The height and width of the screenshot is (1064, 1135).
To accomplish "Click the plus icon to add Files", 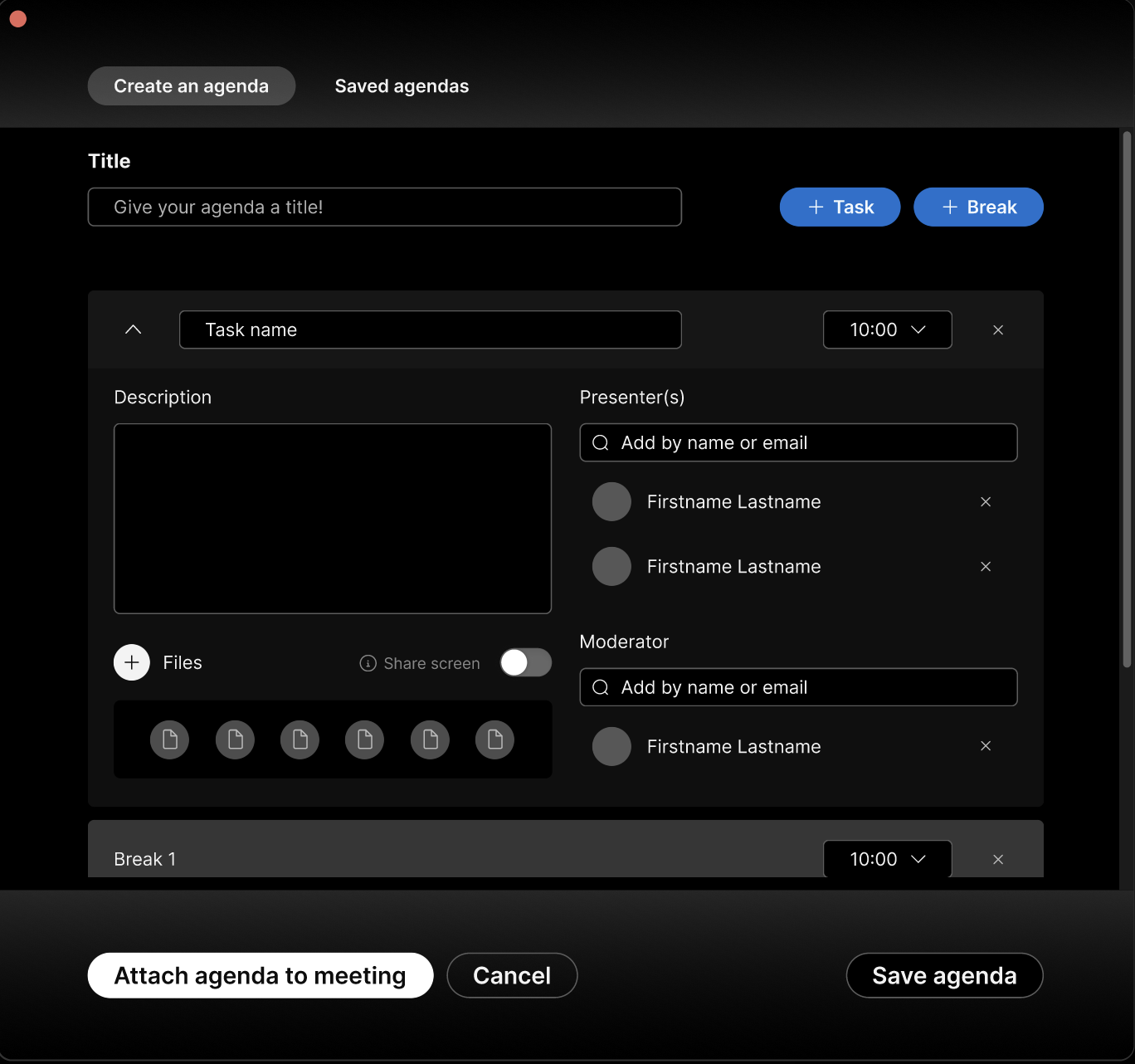I will click(x=131, y=662).
